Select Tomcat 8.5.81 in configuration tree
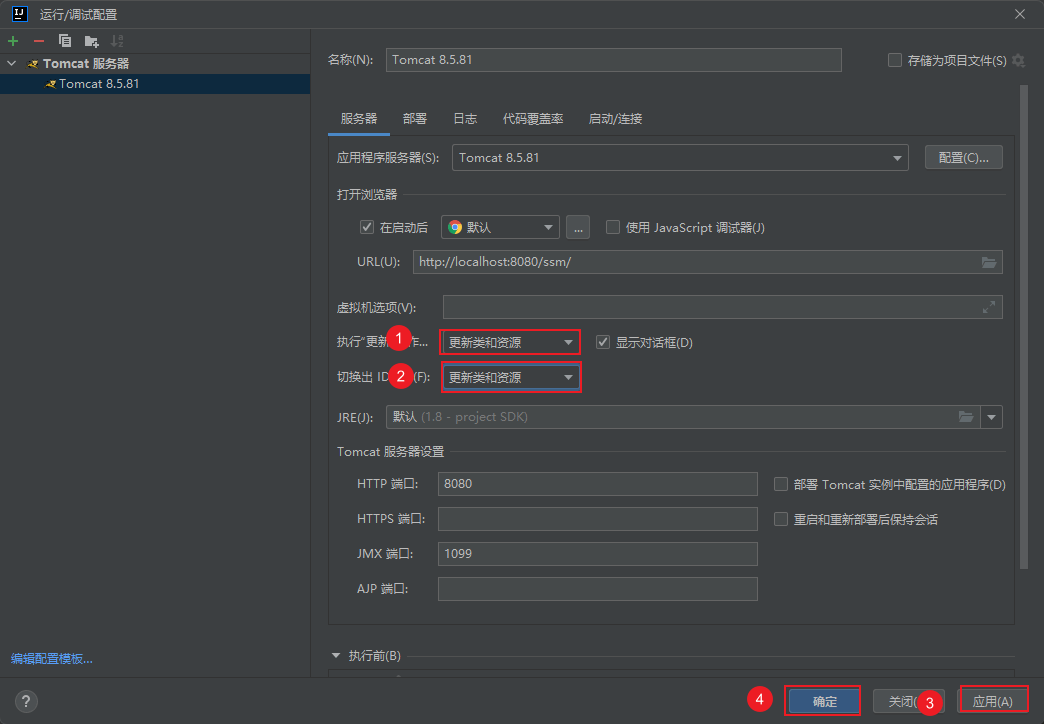The height and width of the screenshot is (724, 1044). pyautogui.click(x=155, y=84)
